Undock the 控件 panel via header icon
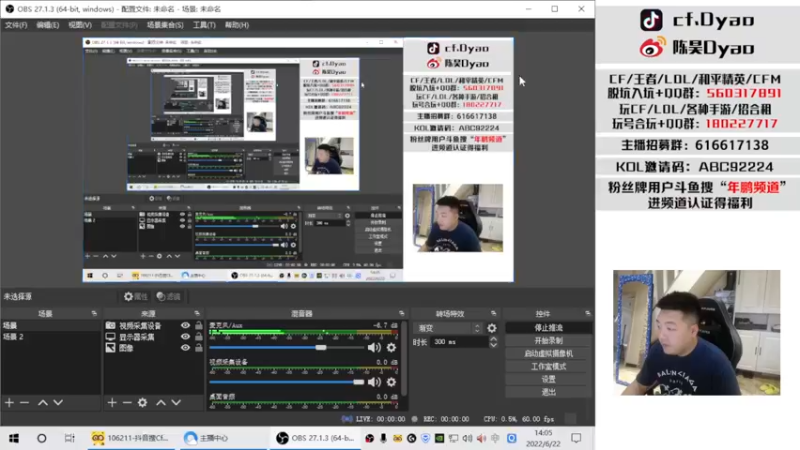The width and height of the screenshot is (800, 450). (588, 313)
